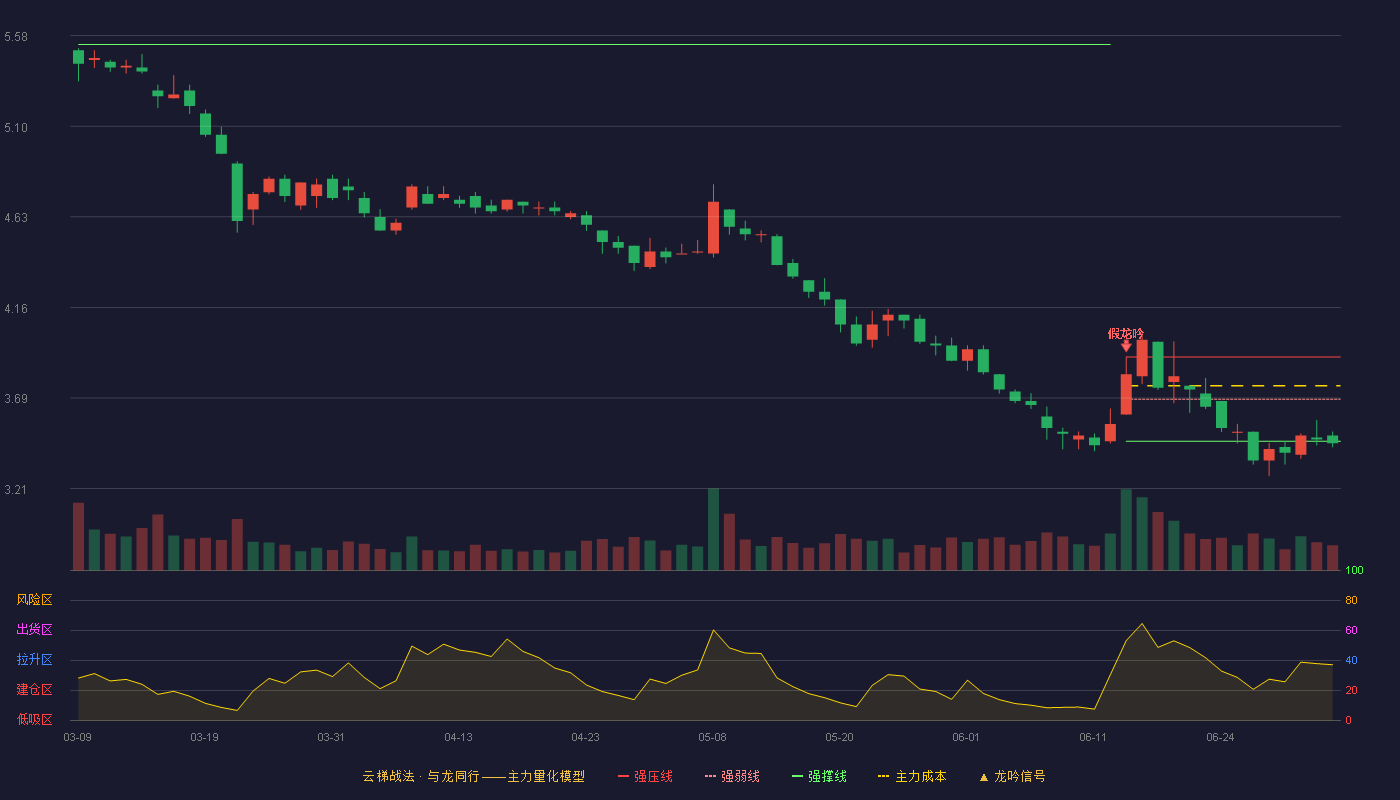1400x800 pixels.
Task: Select the 出货区 zone label
Action: pyautogui.click(x=35, y=630)
